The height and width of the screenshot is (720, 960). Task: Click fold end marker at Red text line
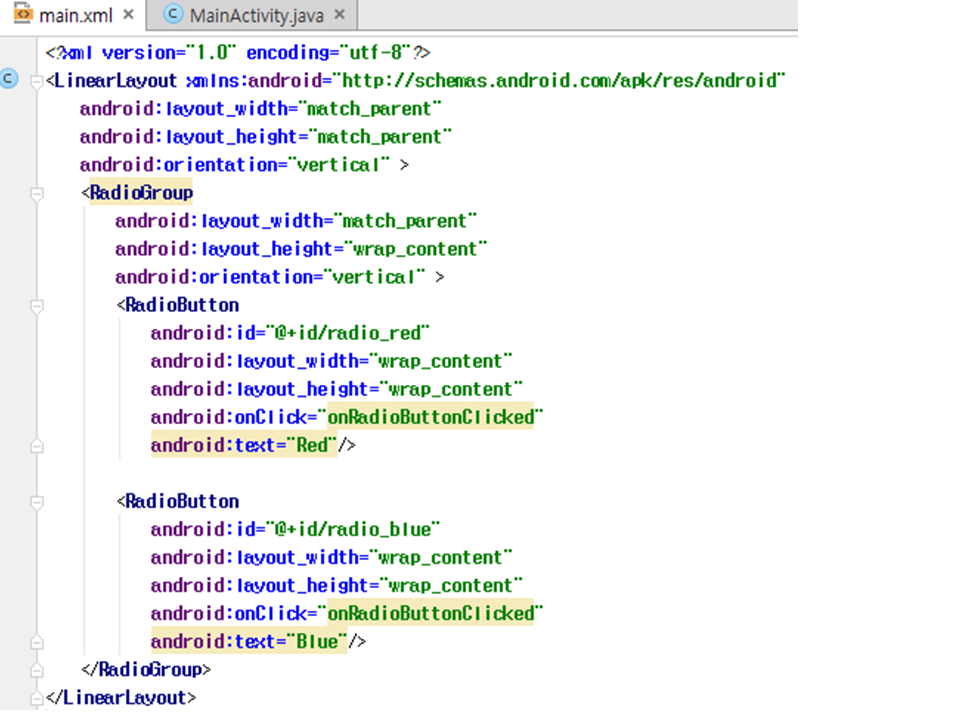37,446
